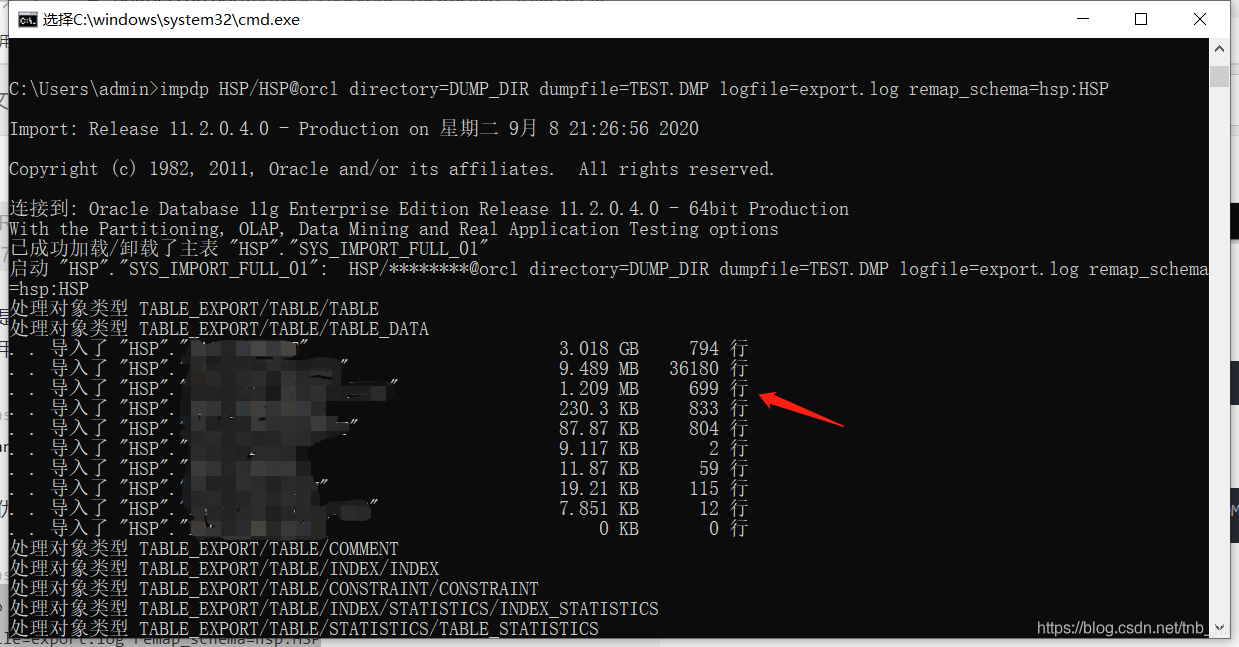Click the '87.87 KB' size value
Image resolution: width=1239 pixels, height=647 pixels.
tap(599, 429)
